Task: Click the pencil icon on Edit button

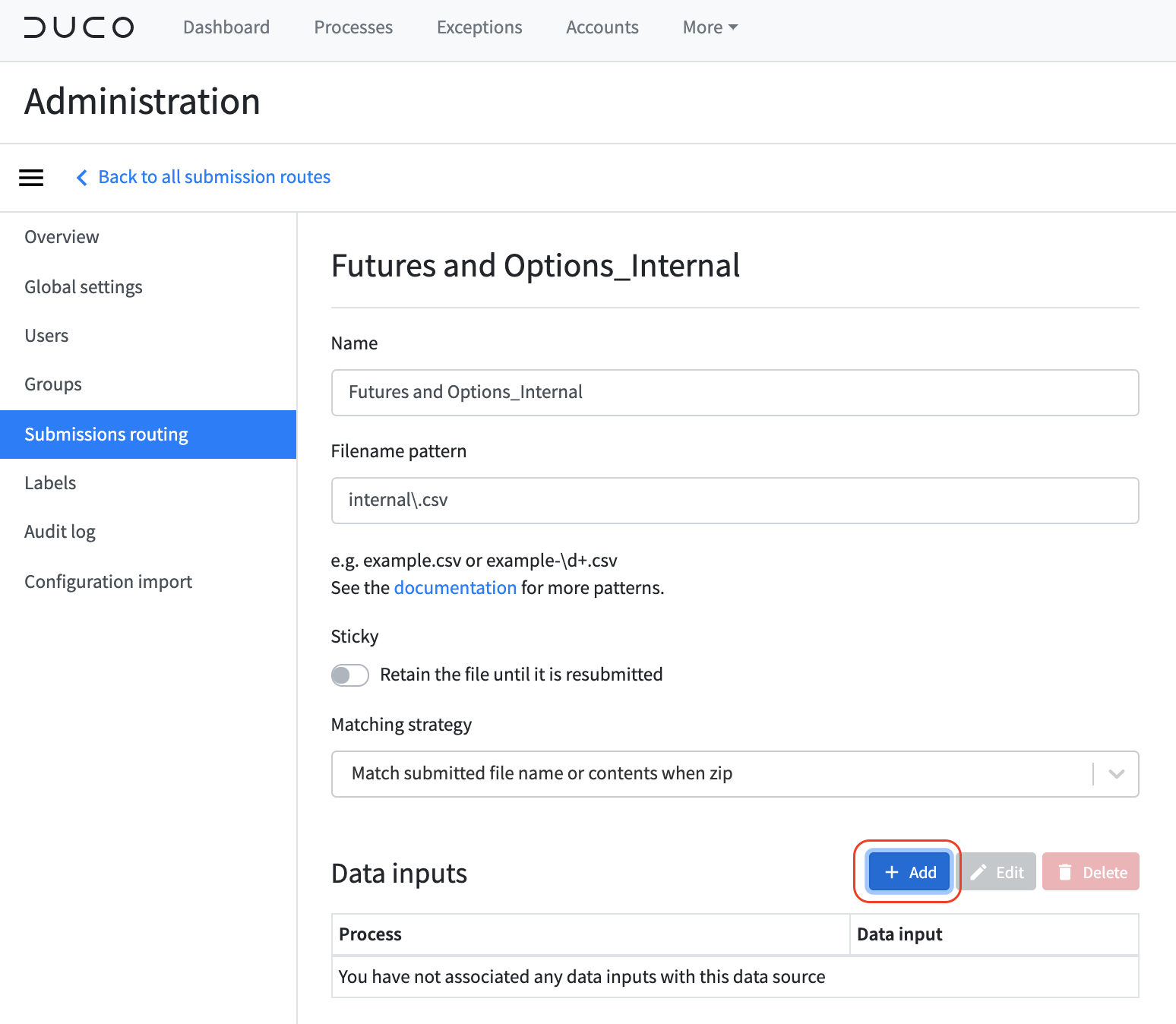Action: (978, 872)
